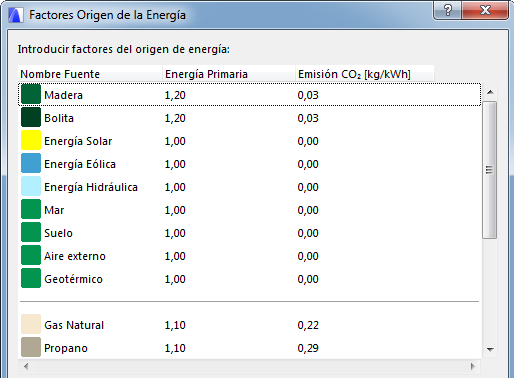Click Energía Solar primary energy 1,00
514x378 pixels.
coord(175,141)
